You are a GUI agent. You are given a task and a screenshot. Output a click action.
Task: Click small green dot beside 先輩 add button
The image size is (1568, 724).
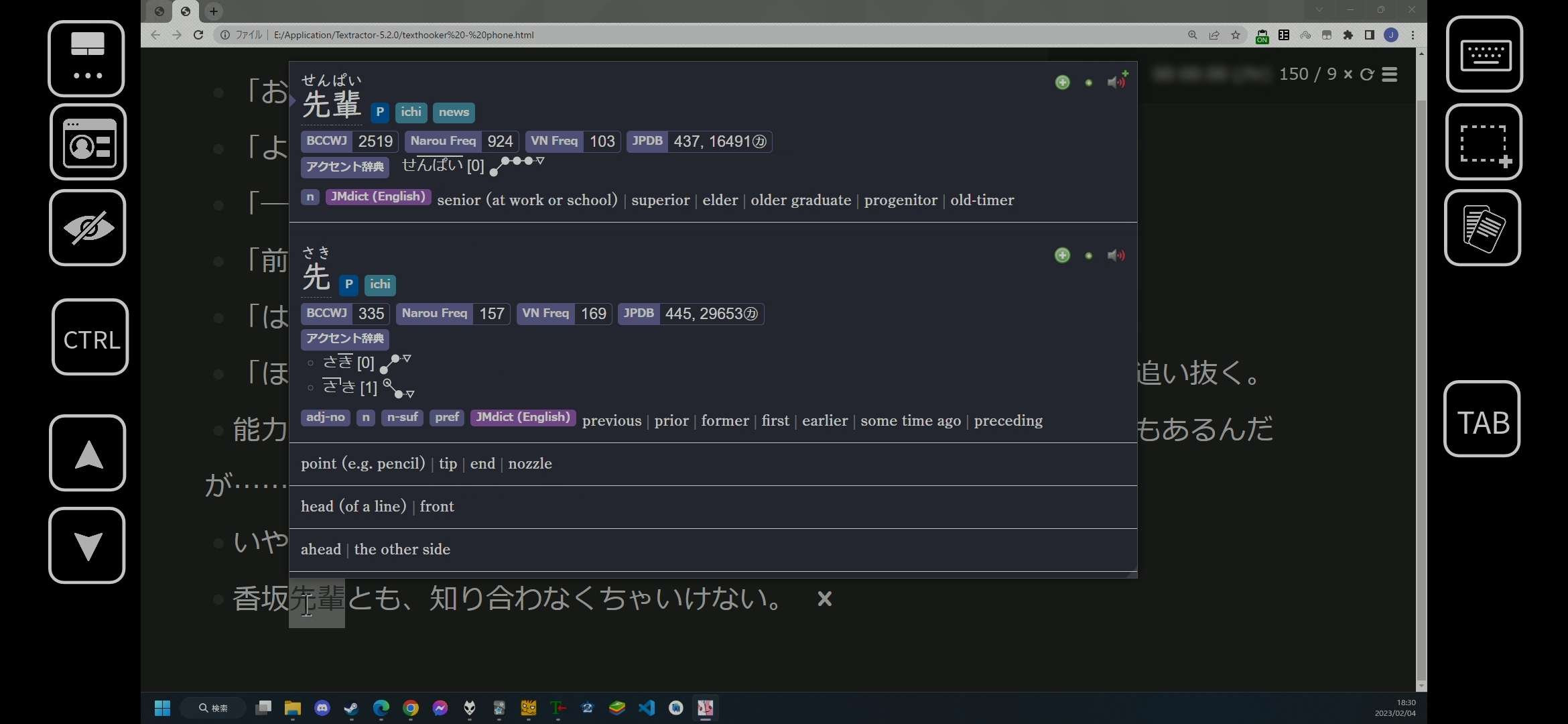pyautogui.click(x=1089, y=82)
